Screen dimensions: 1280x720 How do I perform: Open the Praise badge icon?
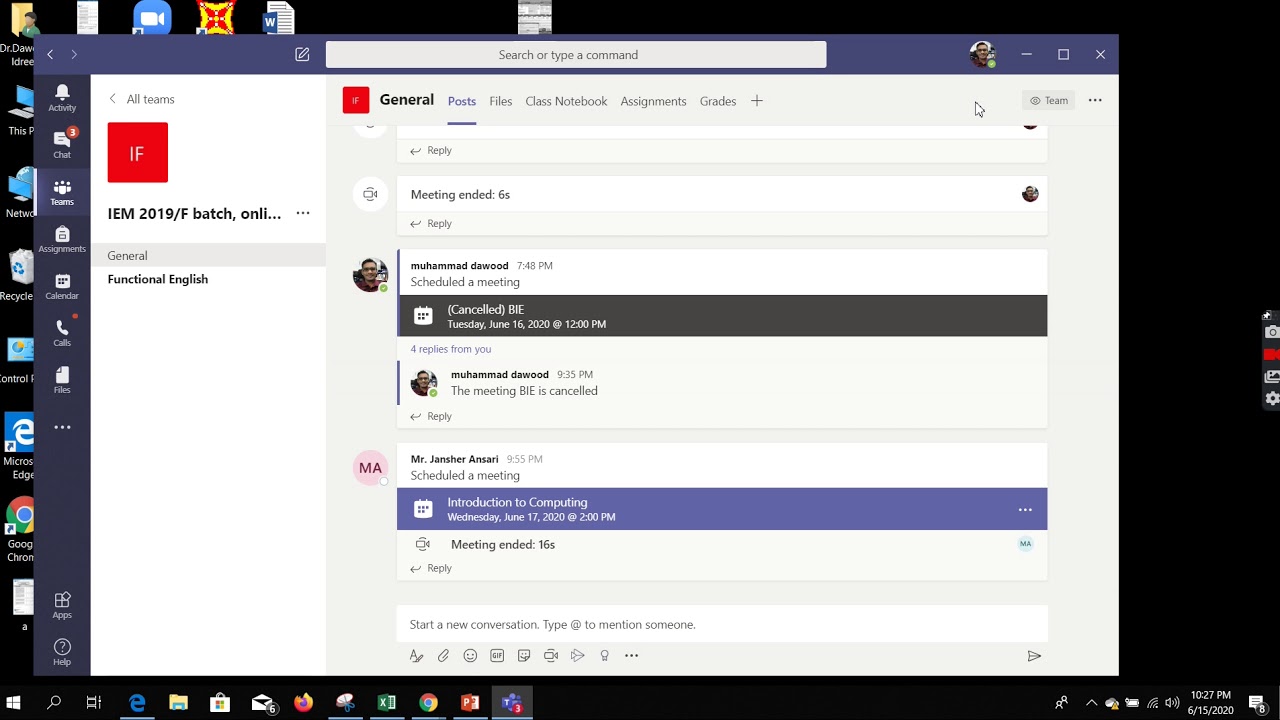click(x=605, y=656)
